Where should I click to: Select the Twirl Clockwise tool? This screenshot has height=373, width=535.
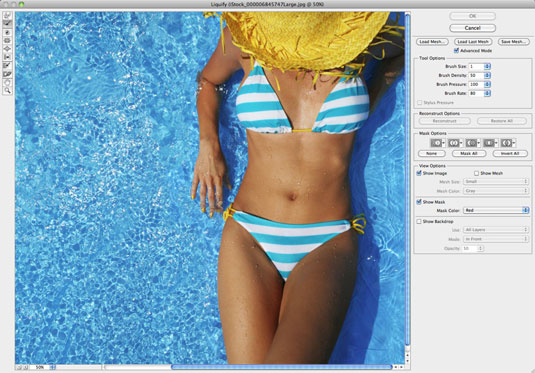7,32
